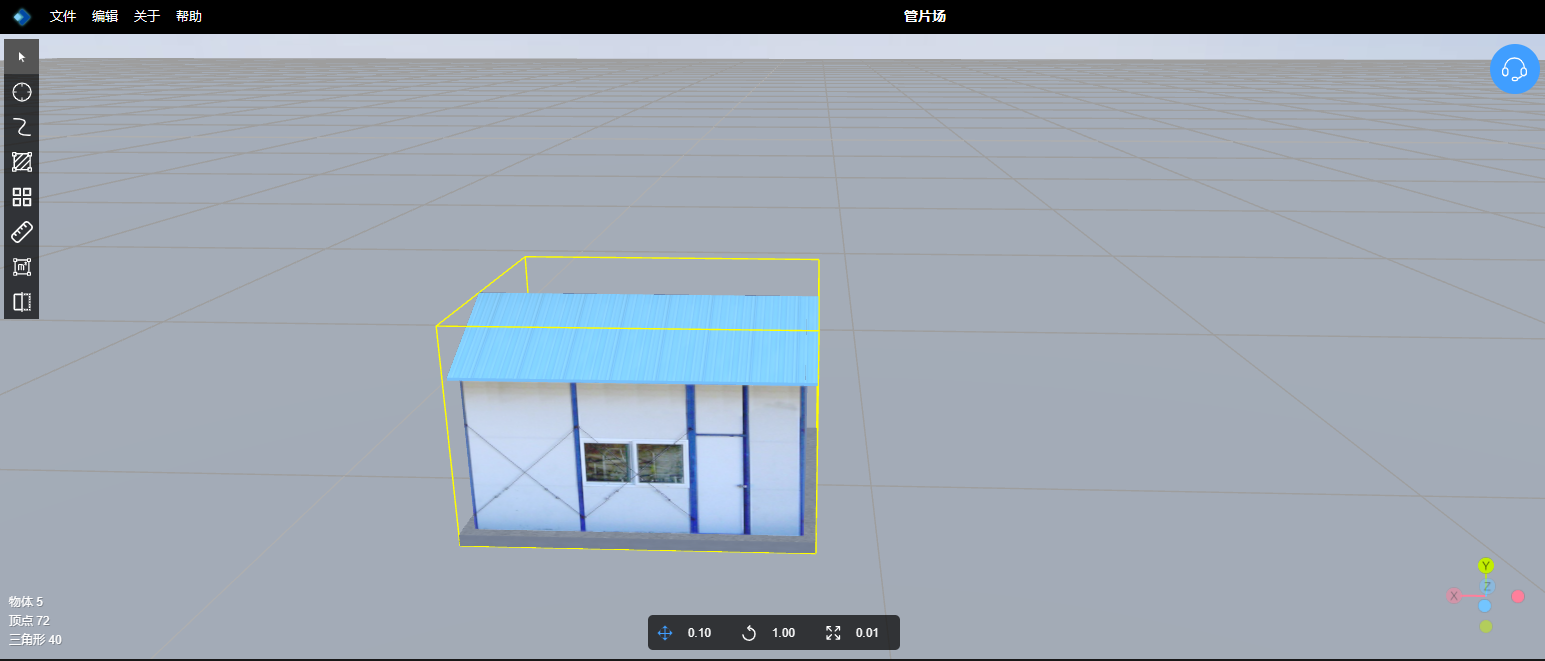Click the 顶点 72 statistic text
This screenshot has width=1545, height=661.
pos(29,621)
